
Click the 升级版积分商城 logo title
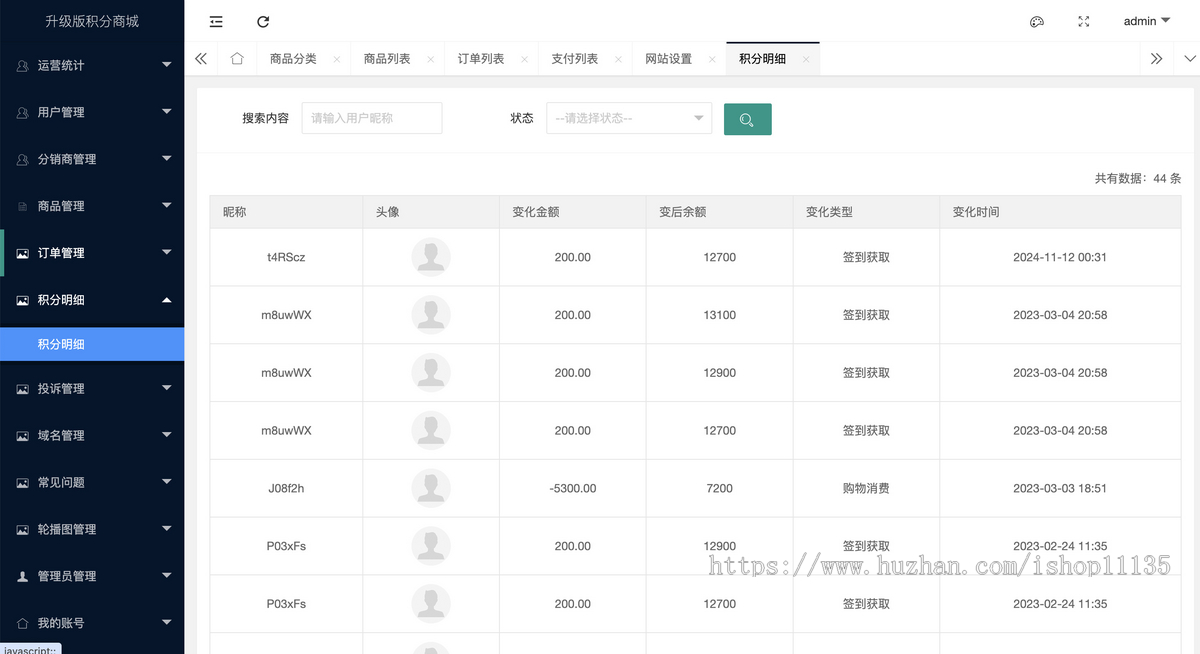tap(92, 21)
